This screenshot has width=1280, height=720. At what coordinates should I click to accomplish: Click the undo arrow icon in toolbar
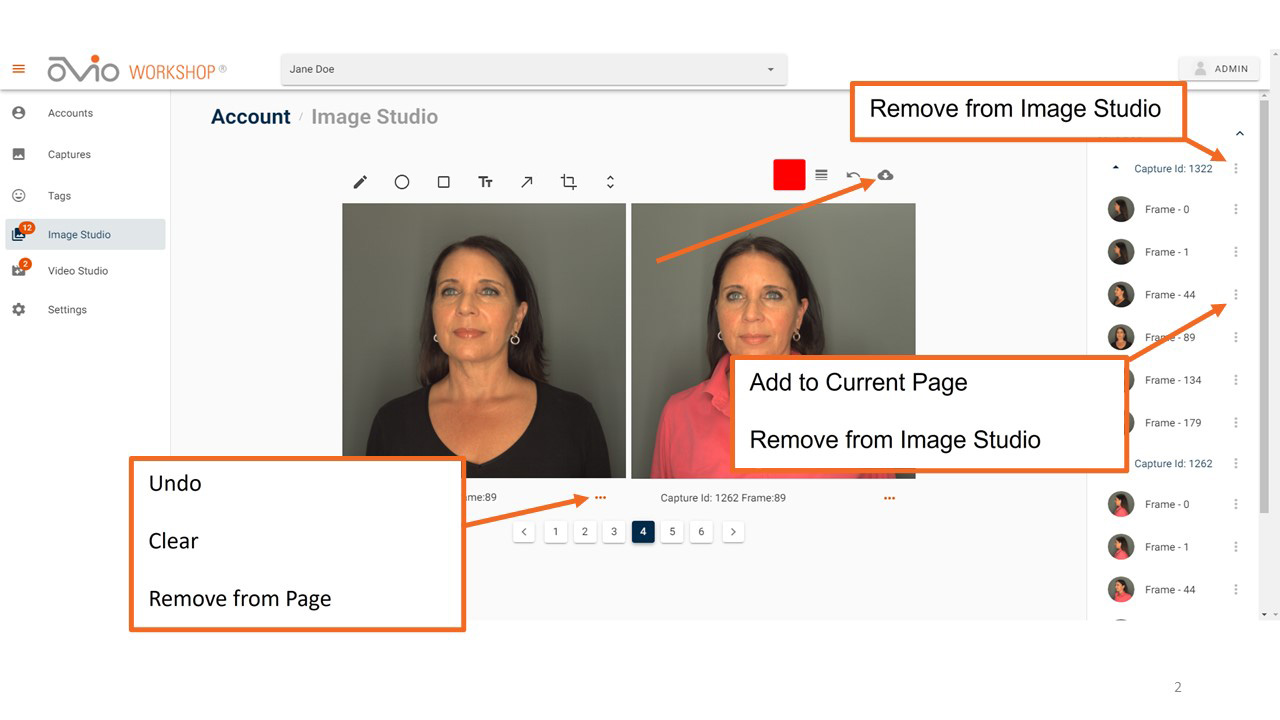(x=853, y=176)
